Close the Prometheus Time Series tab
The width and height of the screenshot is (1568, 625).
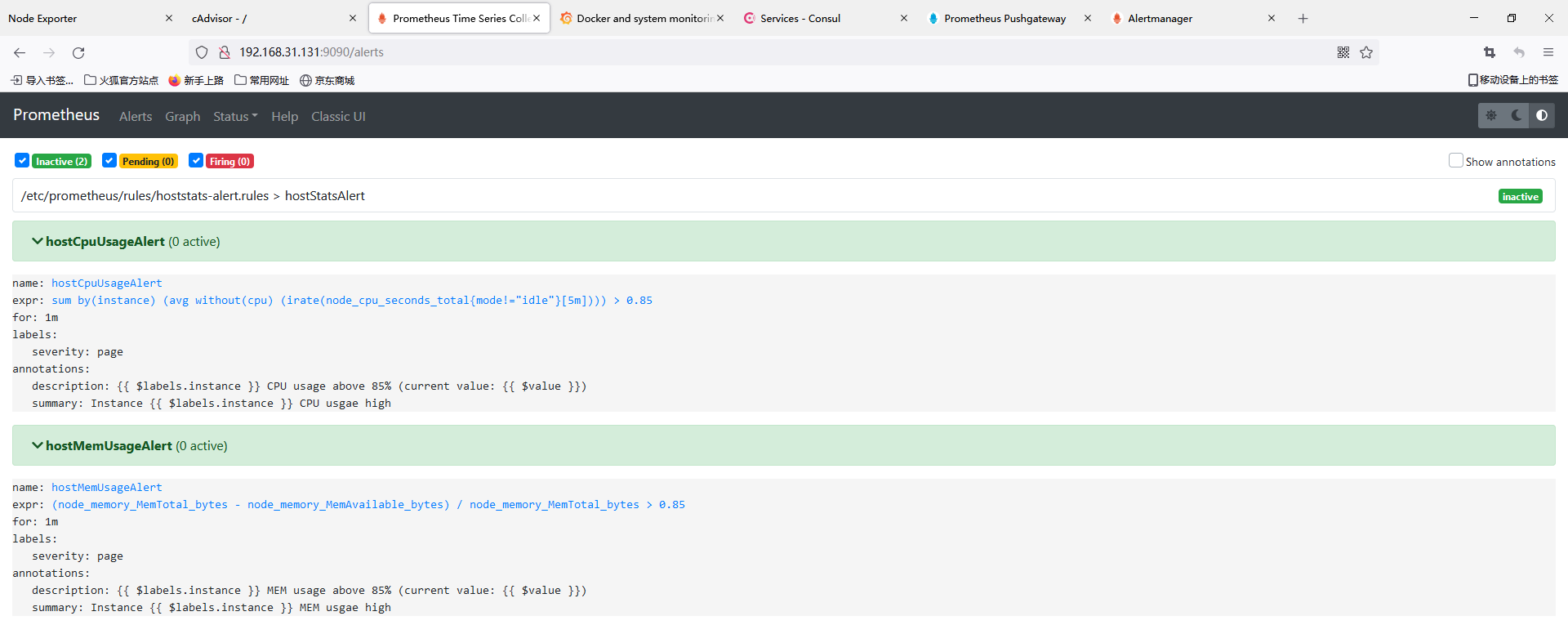tap(537, 18)
